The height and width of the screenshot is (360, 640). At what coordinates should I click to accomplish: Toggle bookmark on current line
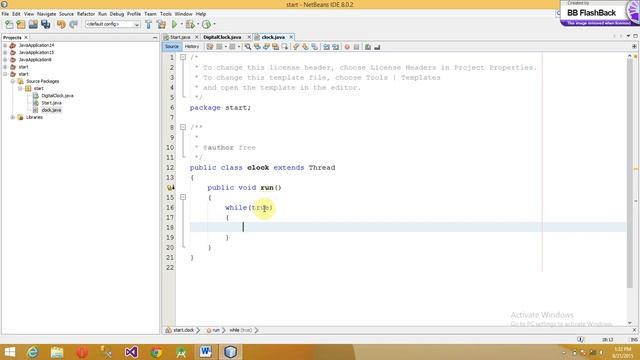(314, 47)
